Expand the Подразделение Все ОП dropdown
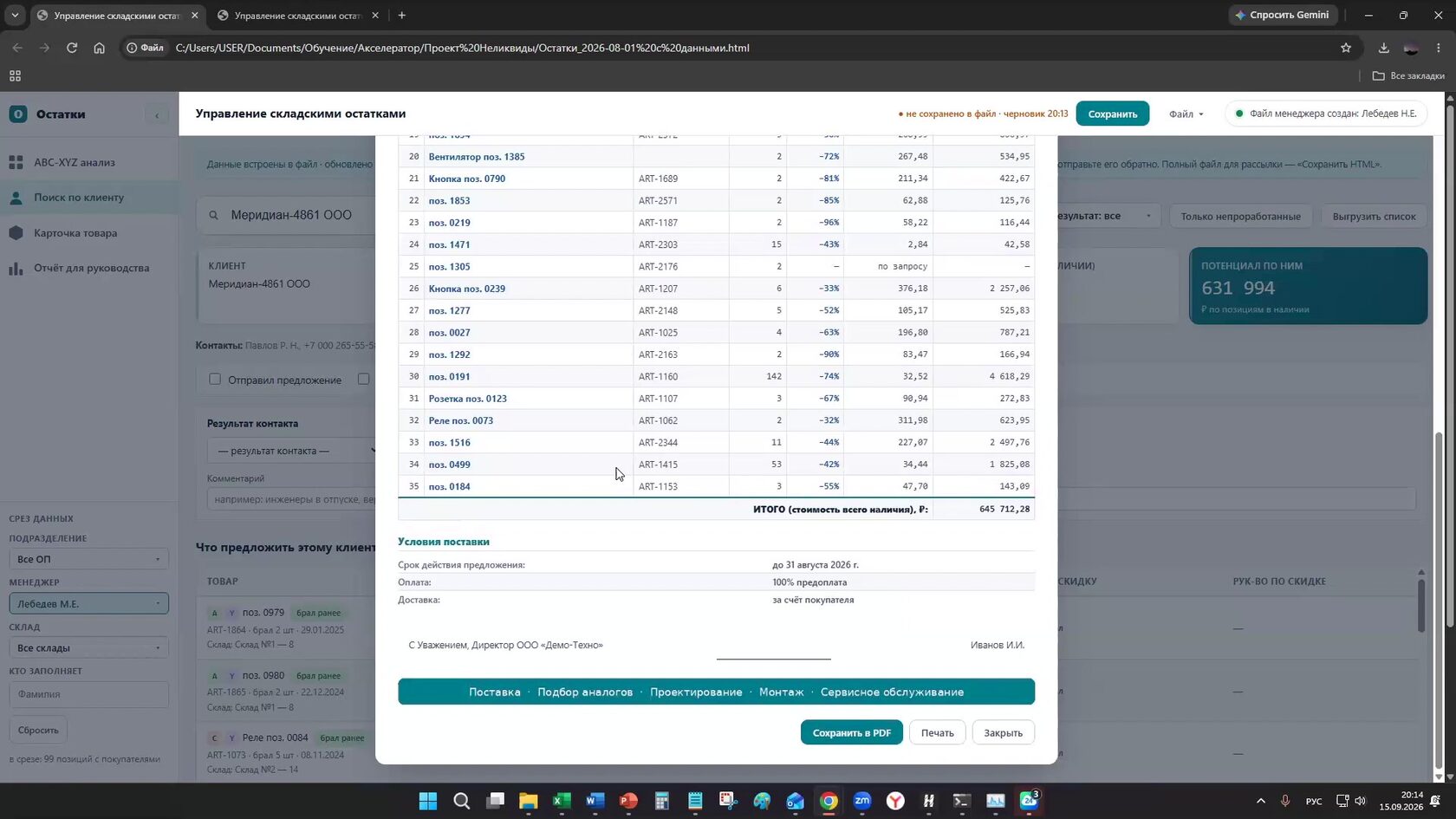Viewport: 1456px width, 819px height. pyautogui.click(x=88, y=559)
